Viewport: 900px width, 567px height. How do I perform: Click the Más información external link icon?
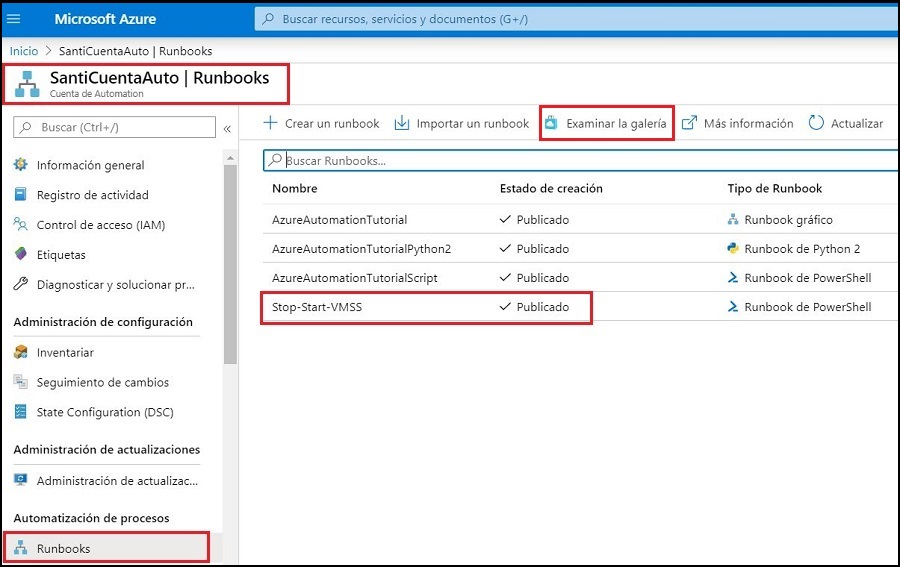[689, 123]
